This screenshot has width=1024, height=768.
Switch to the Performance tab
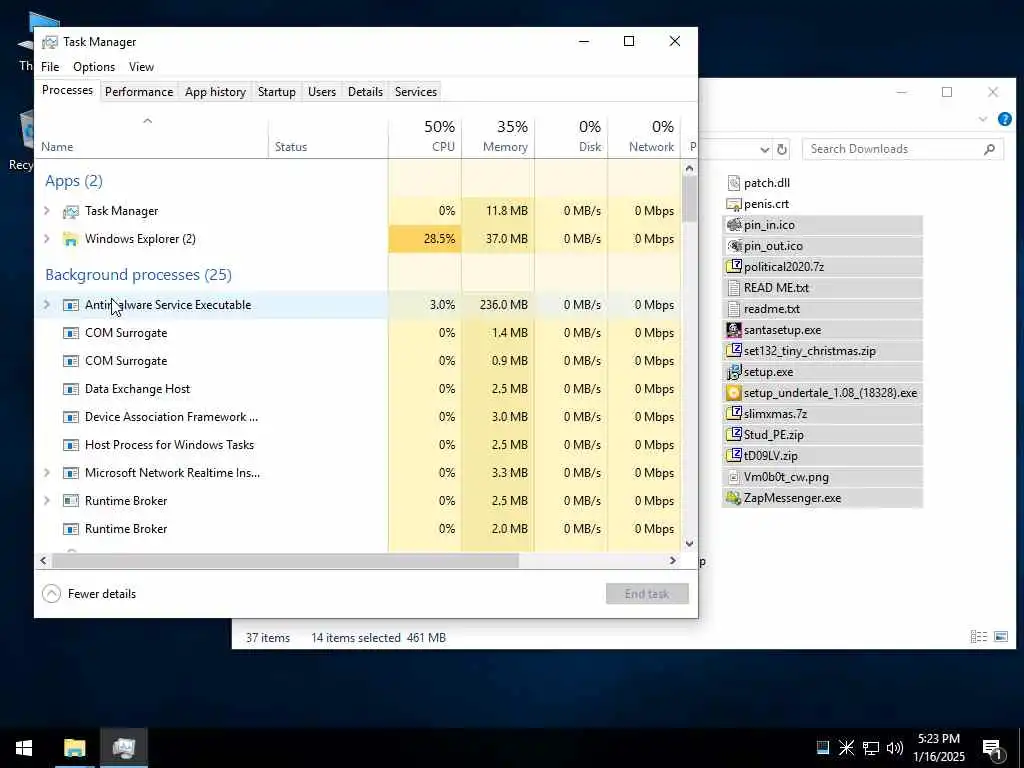[139, 92]
